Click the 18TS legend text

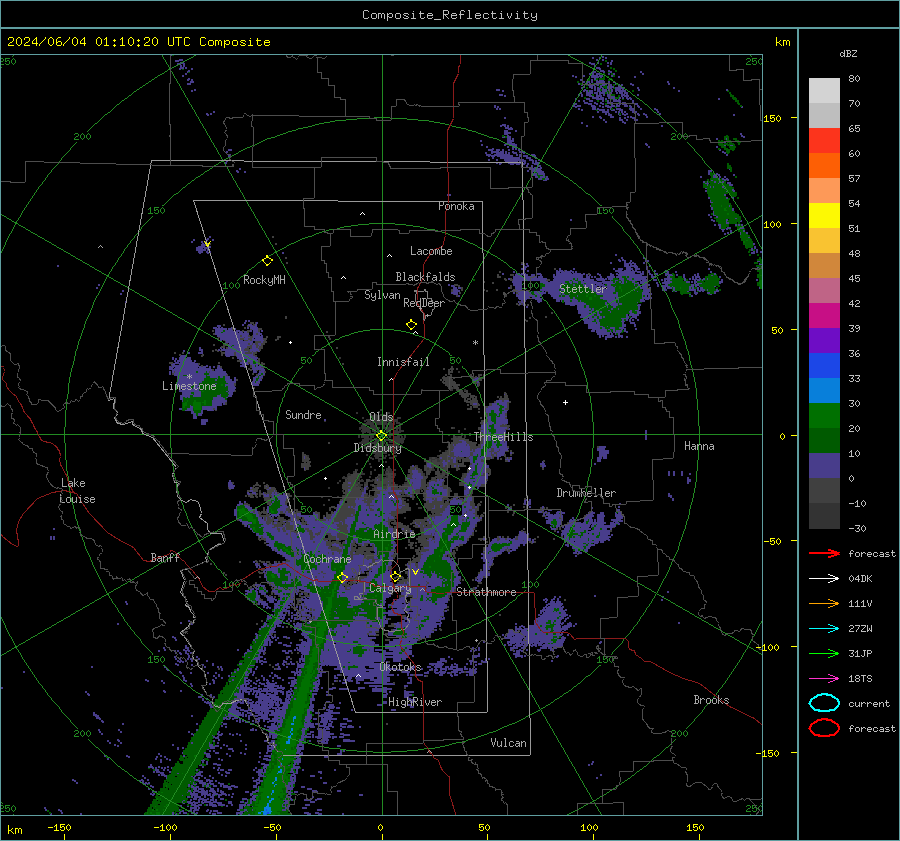point(860,679)
